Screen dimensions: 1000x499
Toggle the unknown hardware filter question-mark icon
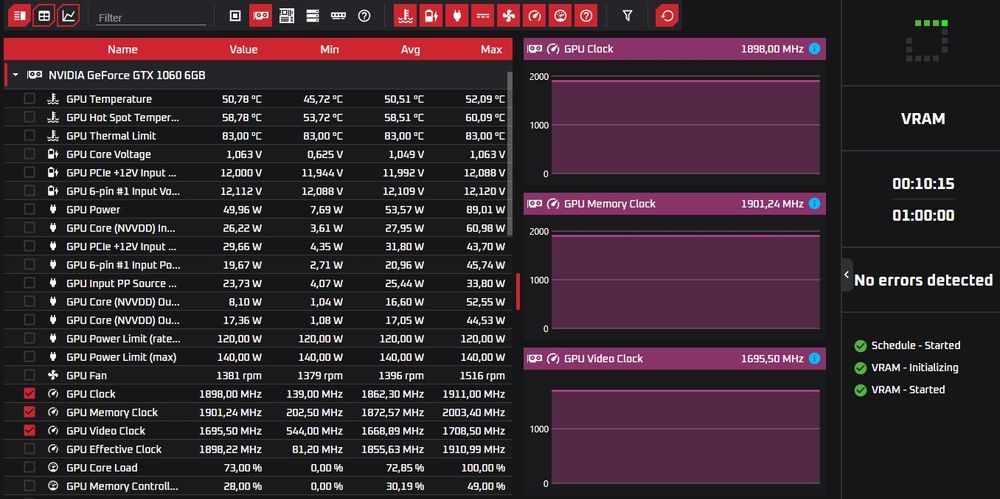364,15
